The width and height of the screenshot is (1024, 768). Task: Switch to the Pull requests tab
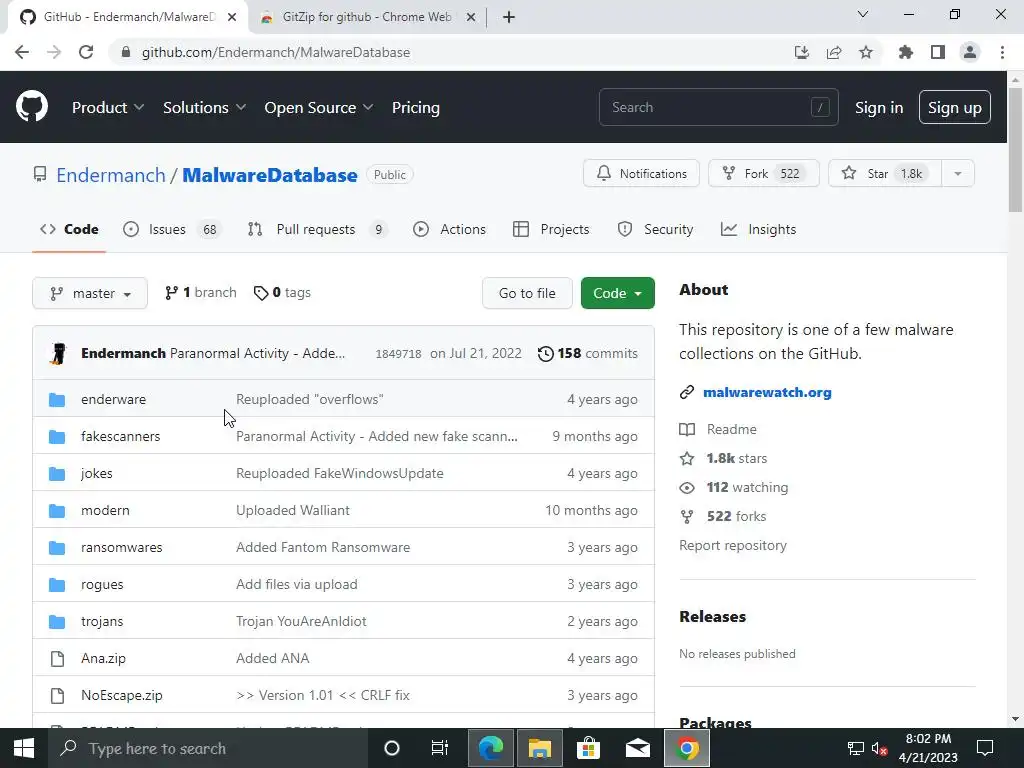pyautogui.click(x=317, y=229)
